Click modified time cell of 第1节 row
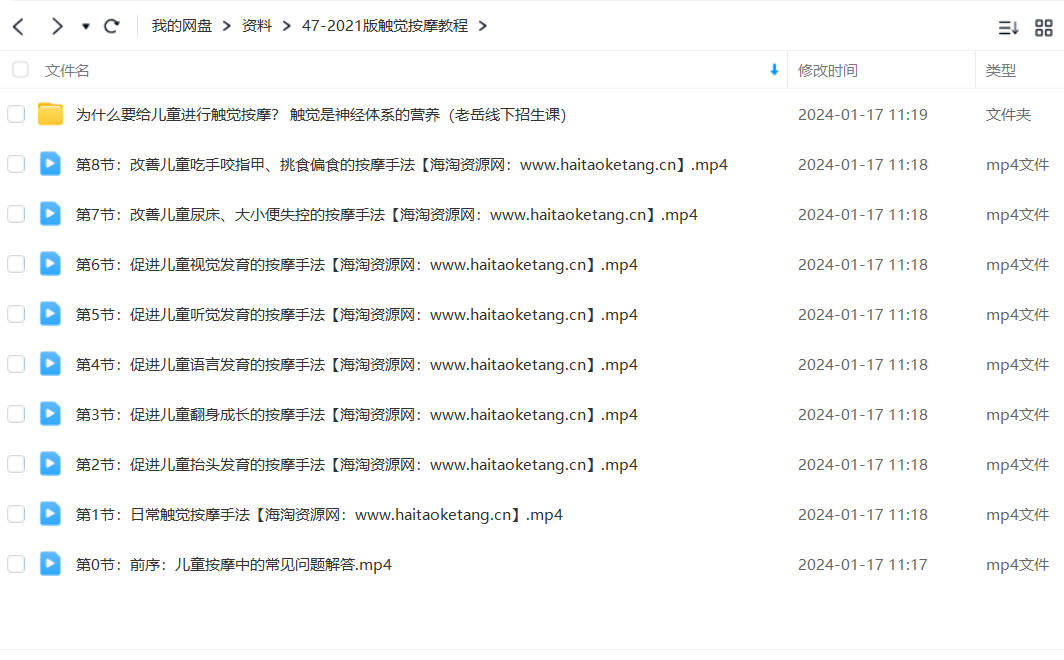The height and width of the screenshot is (660, 1064). click(862, 515)
